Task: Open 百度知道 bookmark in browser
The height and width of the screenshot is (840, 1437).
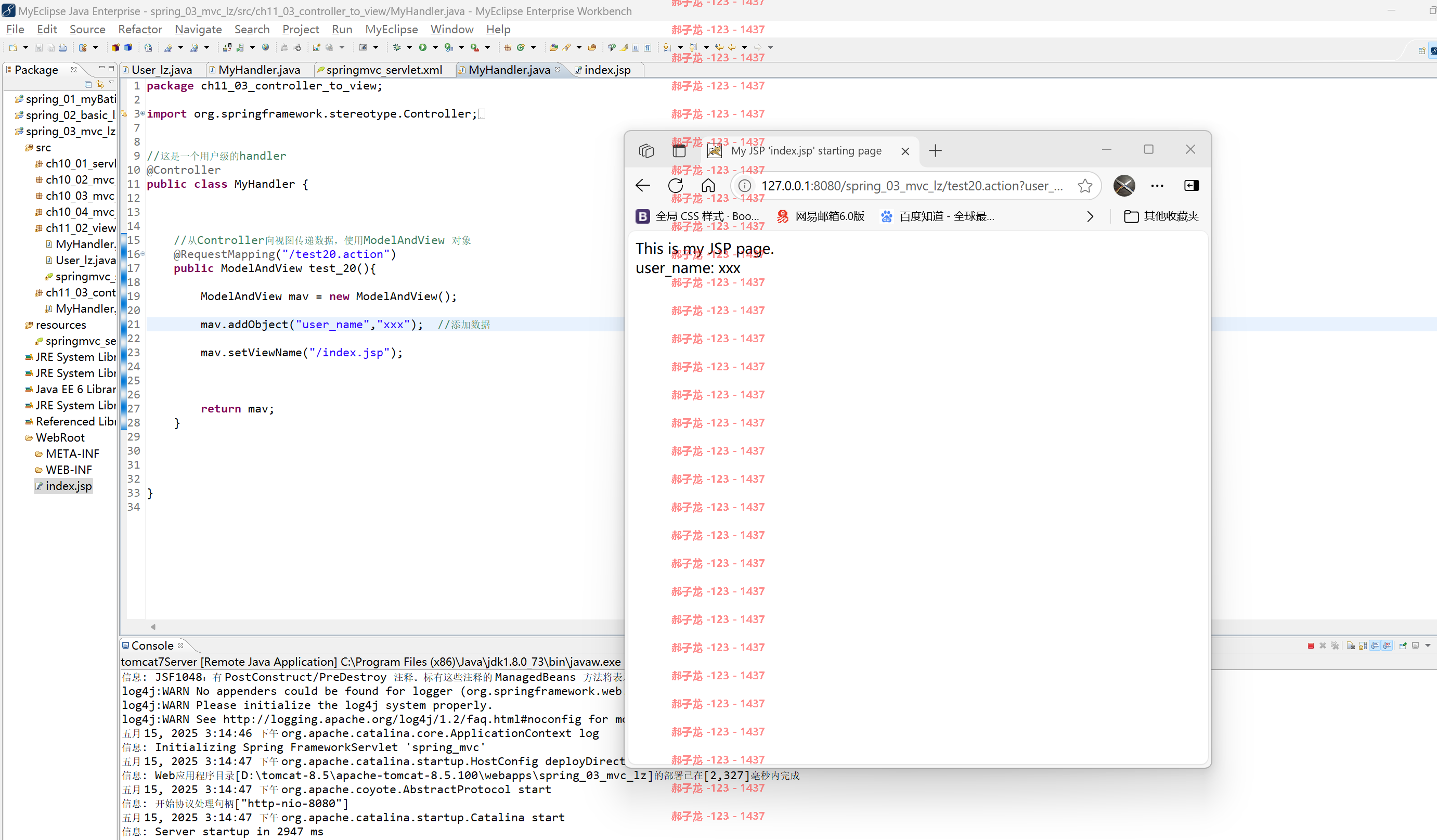Action: (x=938, y=216)
